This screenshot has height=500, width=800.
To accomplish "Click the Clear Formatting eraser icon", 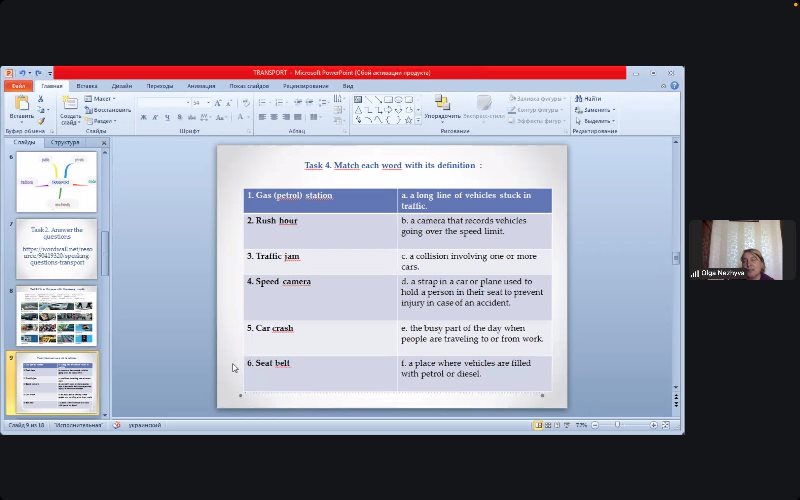I will pyautogui.click(x=246, y=103).
